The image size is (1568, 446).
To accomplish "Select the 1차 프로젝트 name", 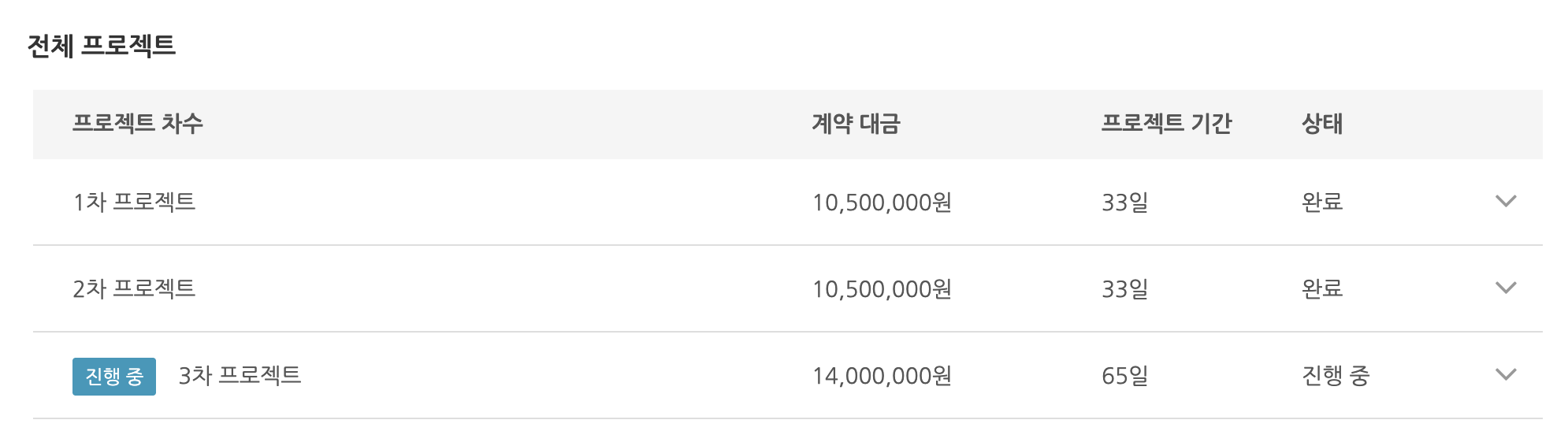I will 134,203.
